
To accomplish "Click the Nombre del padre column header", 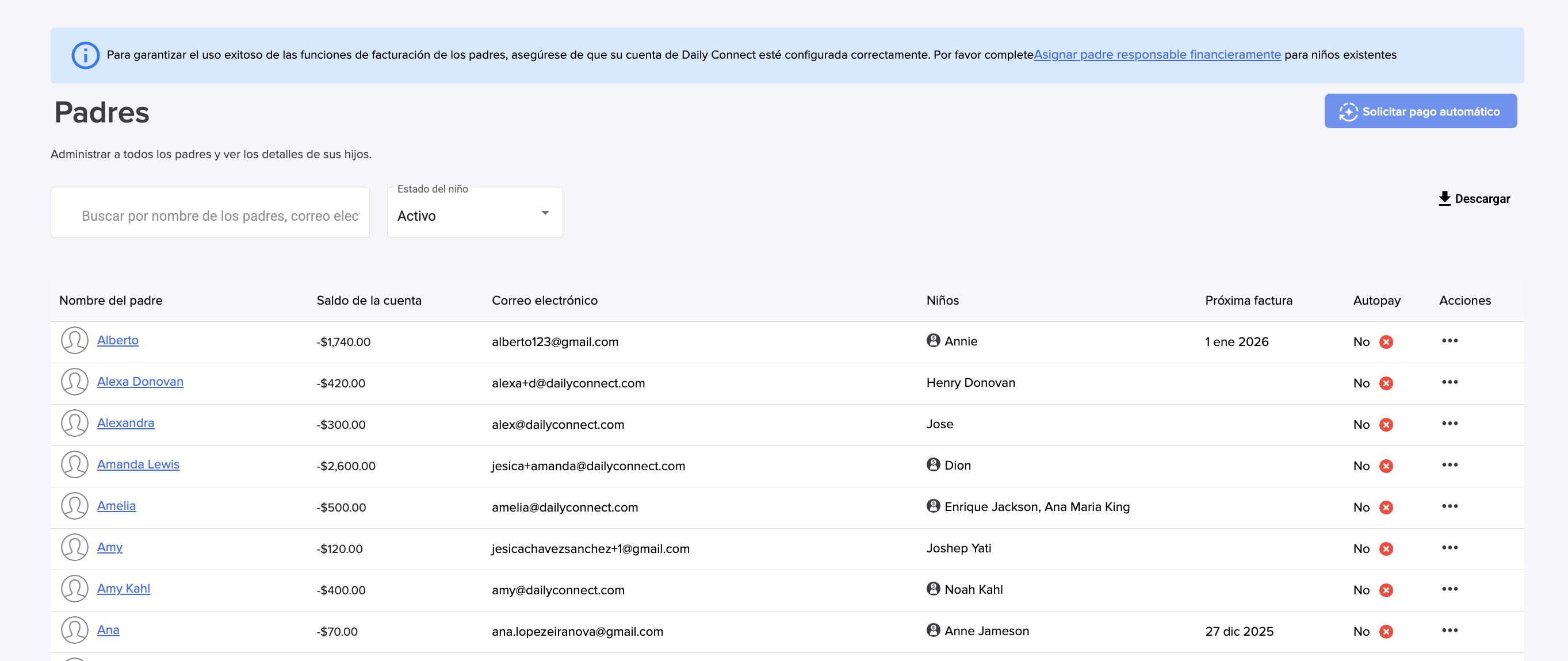I will 111,301.
